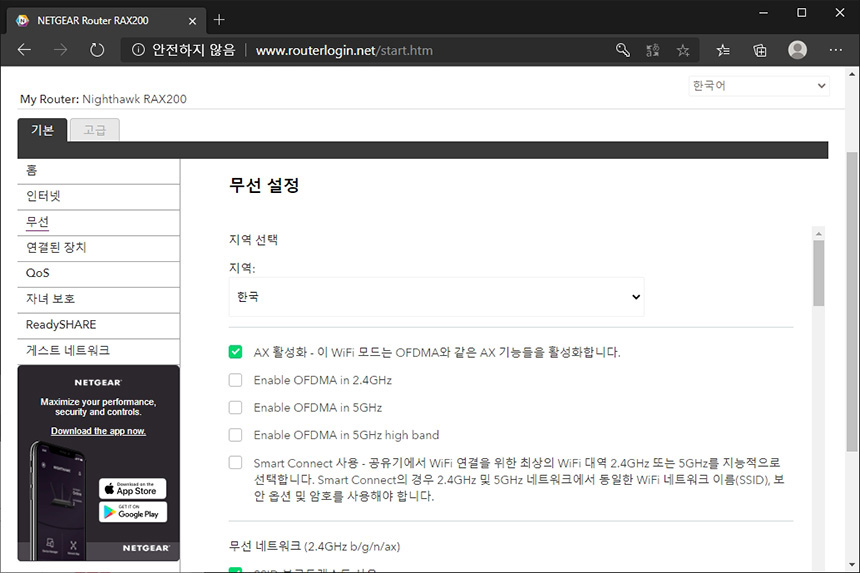
Task: Click 무선 네트워크 (2.4GHz b/g/n/ax) heading
Action: 314,546
